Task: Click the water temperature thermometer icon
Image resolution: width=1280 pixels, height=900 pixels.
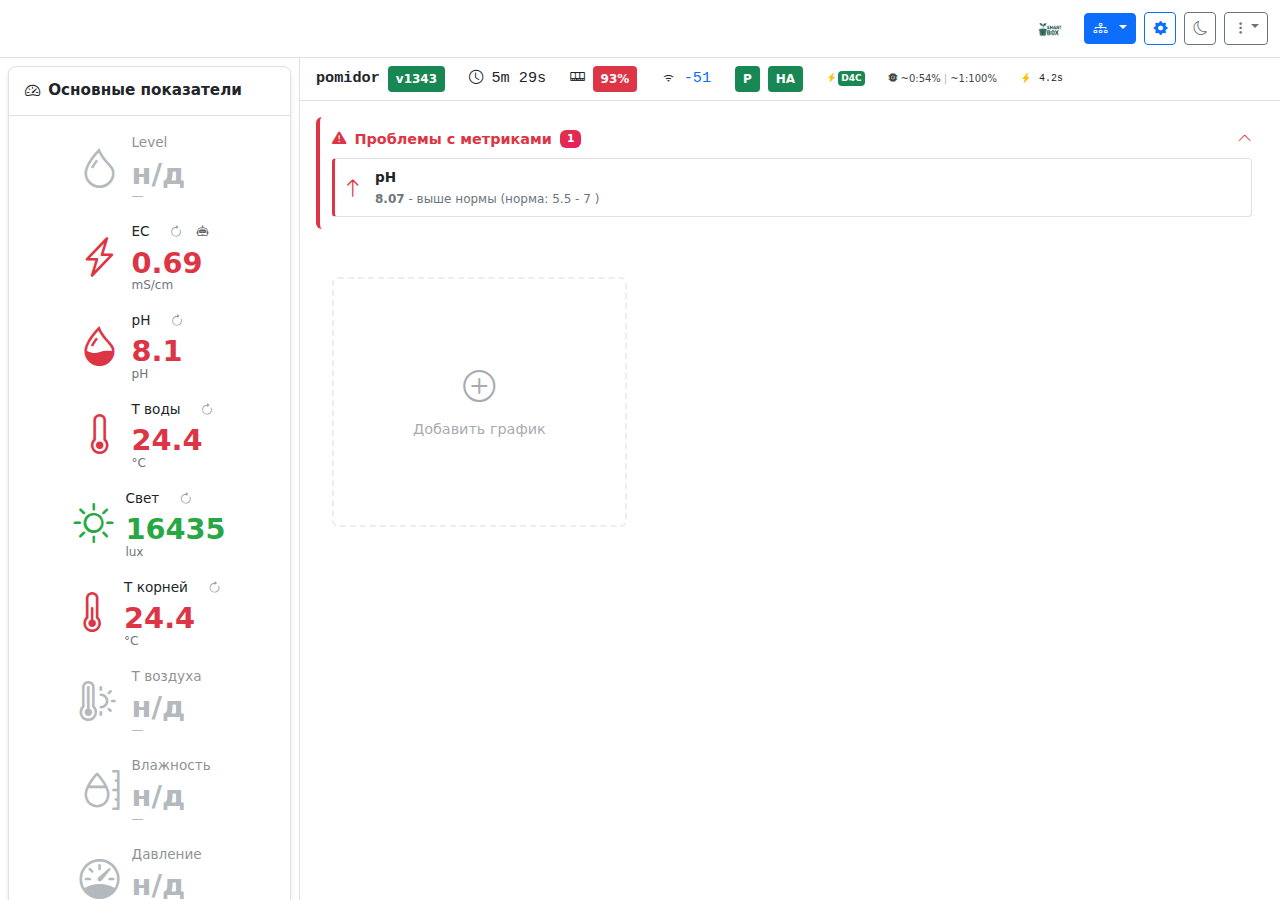Action: click(x=99, y=435)
